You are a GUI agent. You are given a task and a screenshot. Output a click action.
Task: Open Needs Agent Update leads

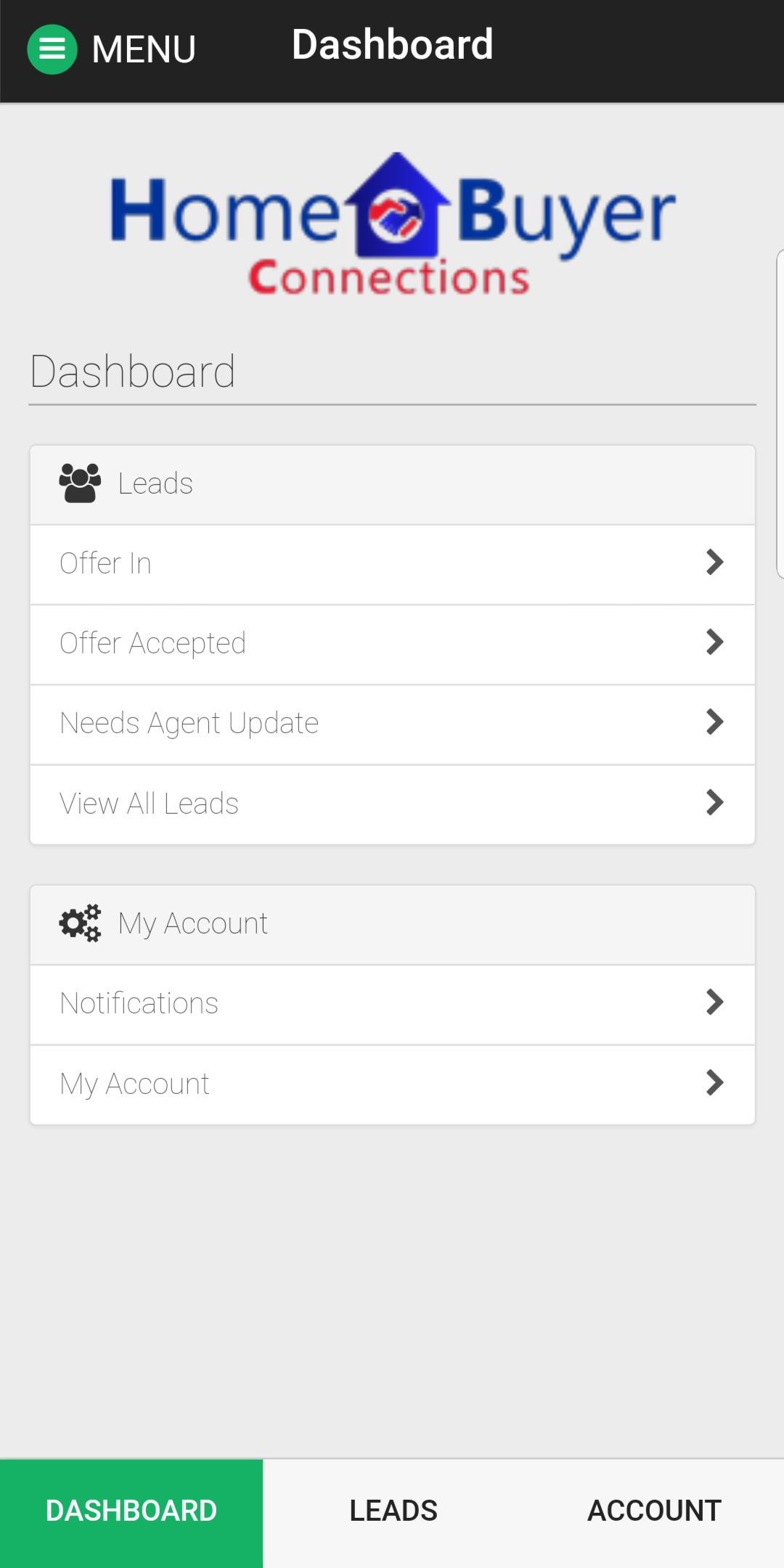coord(189,723)
